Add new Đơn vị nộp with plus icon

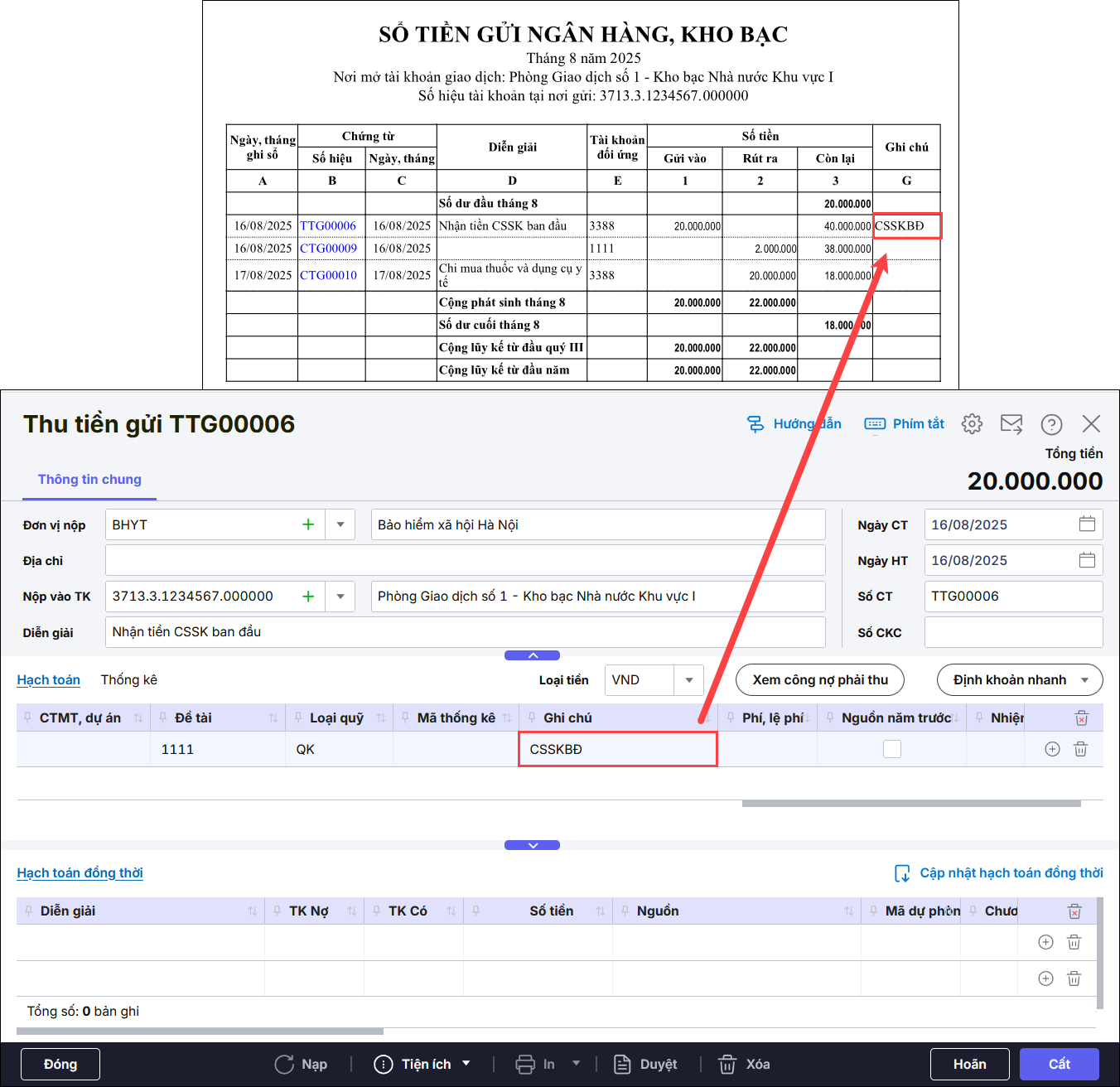coord(308,524)
